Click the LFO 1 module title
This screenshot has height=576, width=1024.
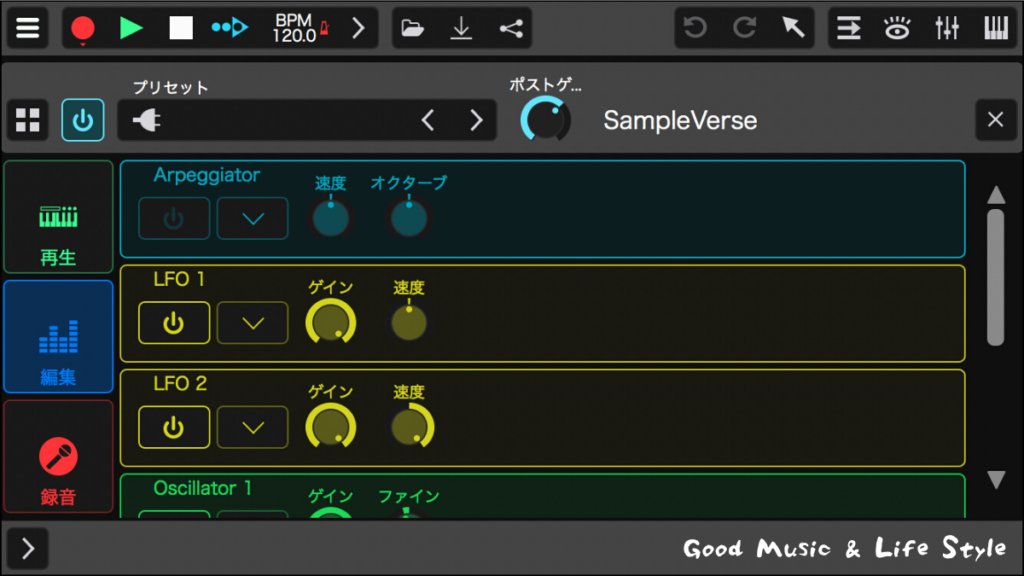click(179, 280)
